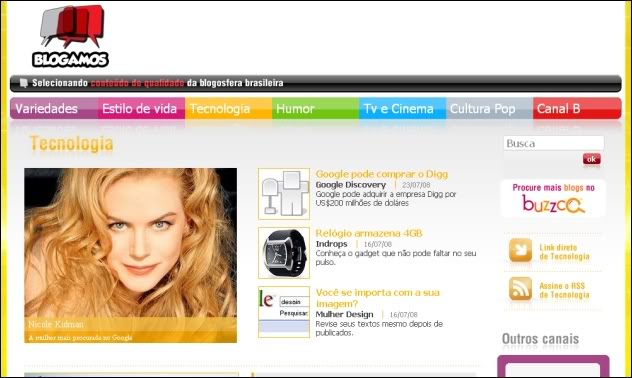The height and width of the screenshot is (378, 632).
Task: Open Relógio armazena 4GB article
Action: [x=369, y=233]
